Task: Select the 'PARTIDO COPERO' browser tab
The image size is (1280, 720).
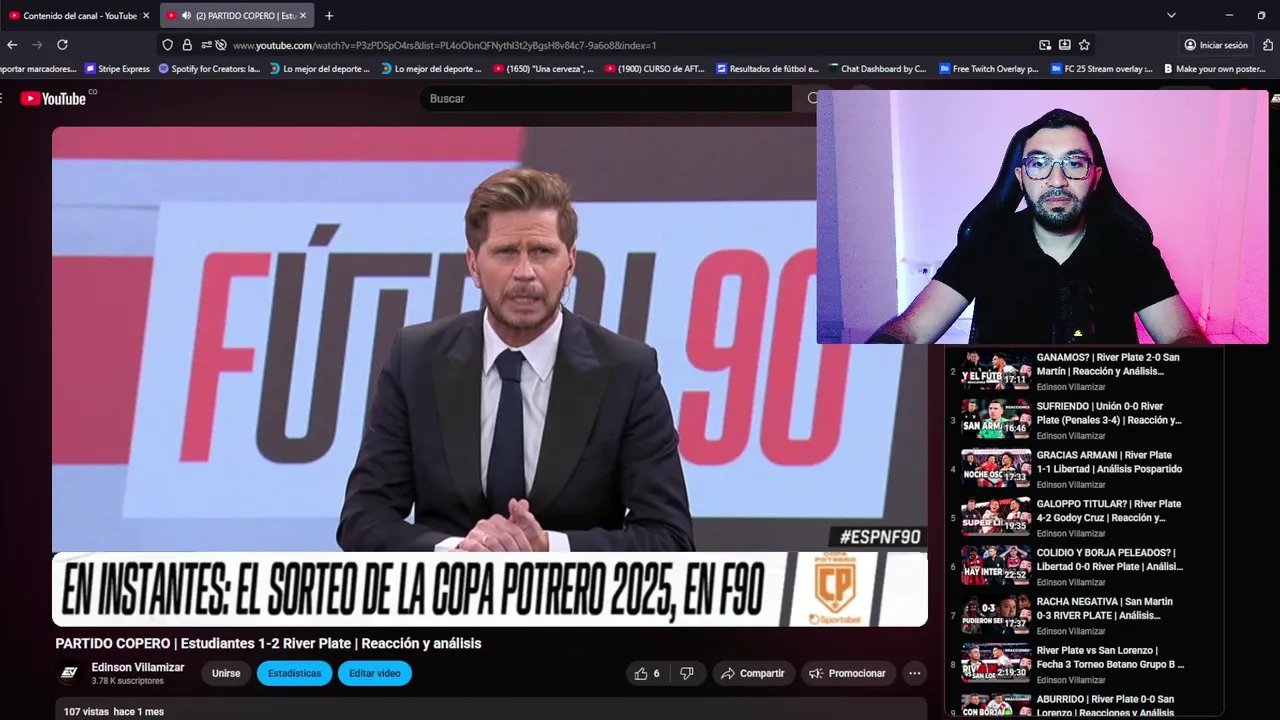Action: click(236, 16)
